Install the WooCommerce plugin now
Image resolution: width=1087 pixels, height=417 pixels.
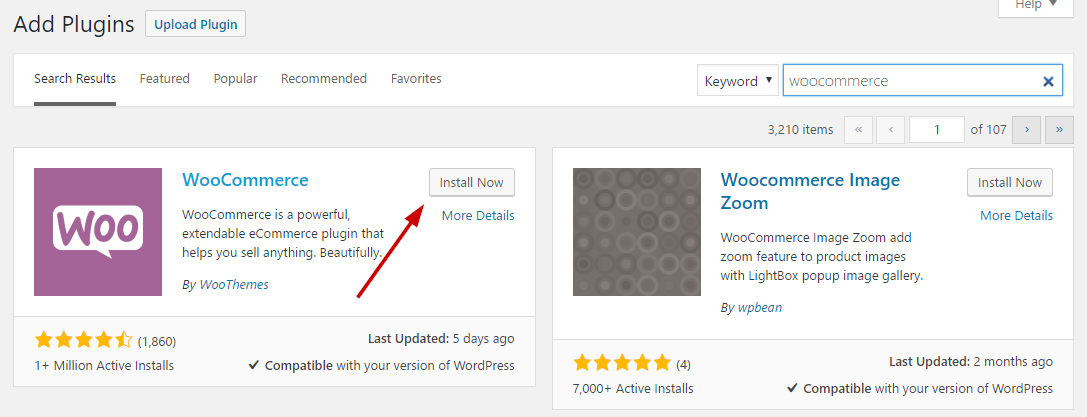tap(471, 183)
